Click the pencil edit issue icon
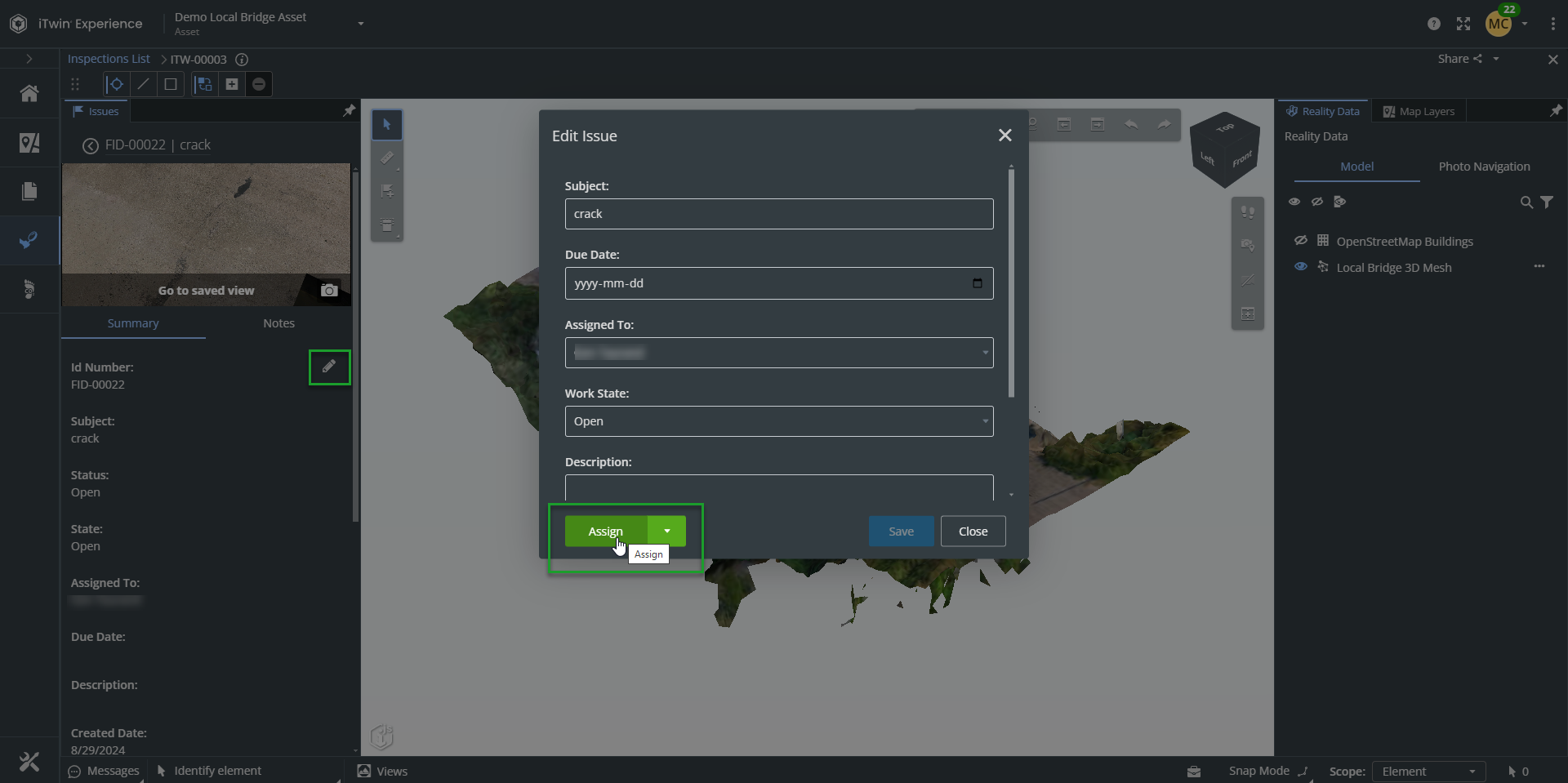Screen dimensions: 1568x783 329,367
